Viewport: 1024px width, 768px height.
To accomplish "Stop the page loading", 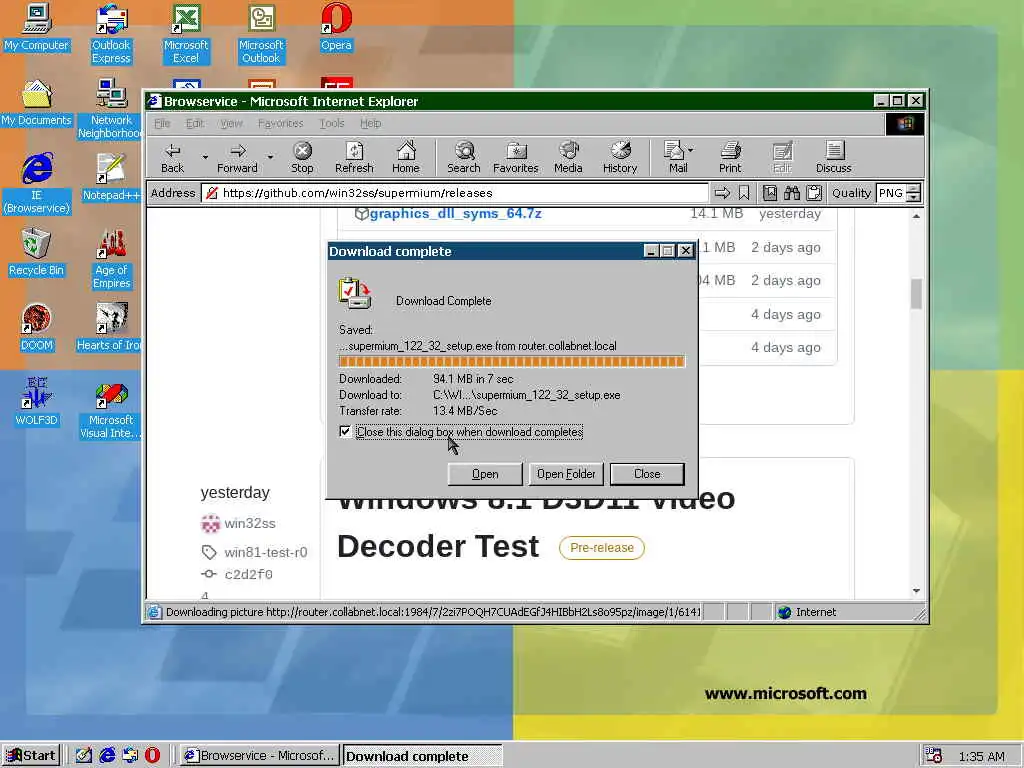I will (x=302, y=157).
